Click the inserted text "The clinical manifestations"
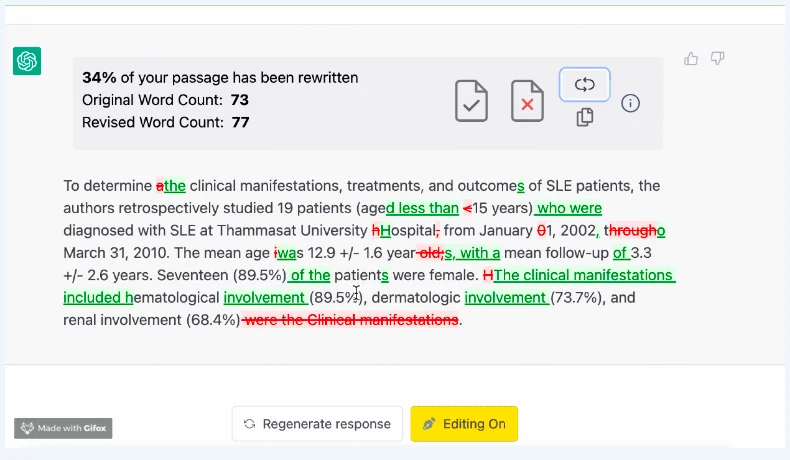Viewport: 790px width, 460px height. tap(584, 275)
